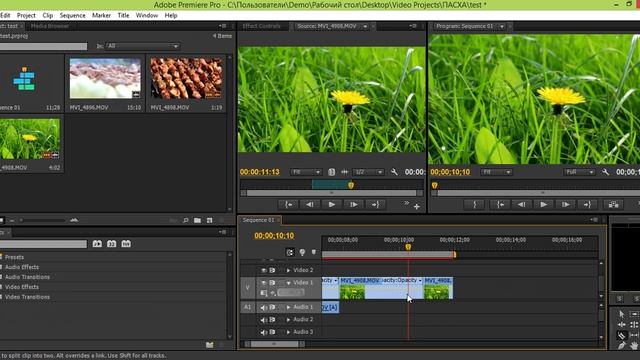Toggle Video 1 track output eye
640x360 pixels.
pos(263,282)
